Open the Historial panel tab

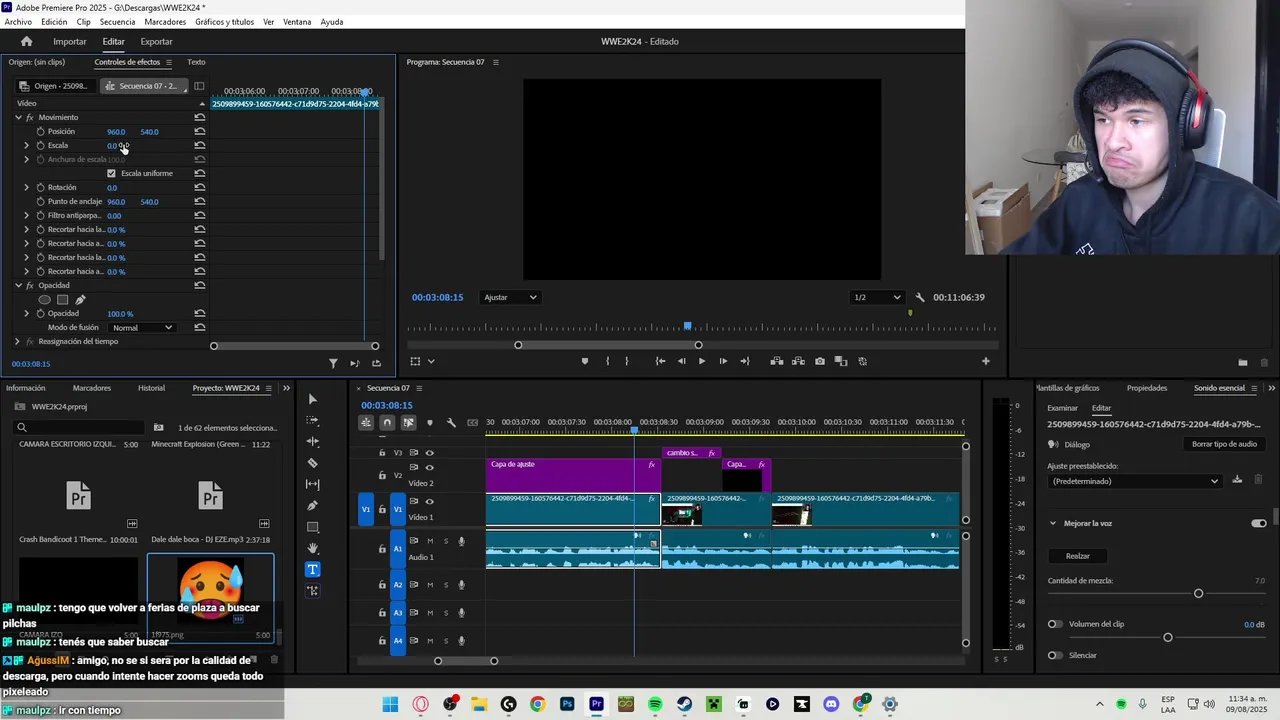click(151, 388)
